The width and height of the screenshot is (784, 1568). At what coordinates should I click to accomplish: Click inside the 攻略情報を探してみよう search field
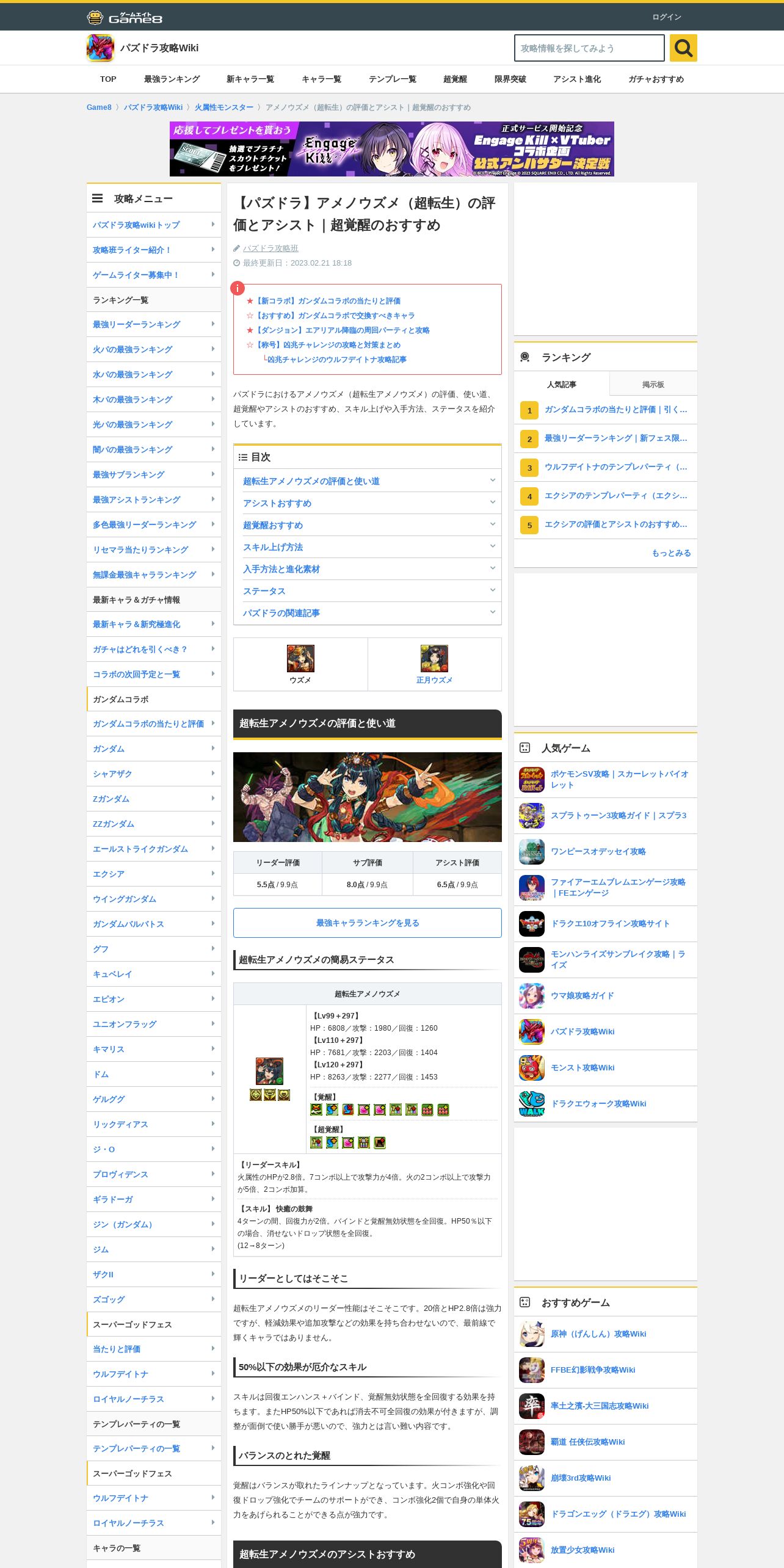tap(589, 48)
